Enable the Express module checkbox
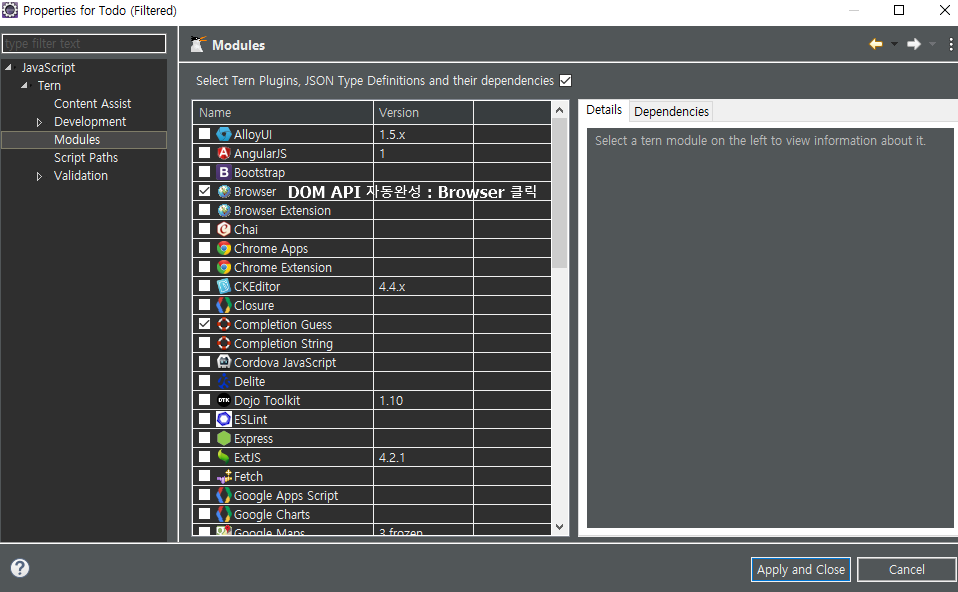This screenshot has width=958, height=592. (205, 437)
